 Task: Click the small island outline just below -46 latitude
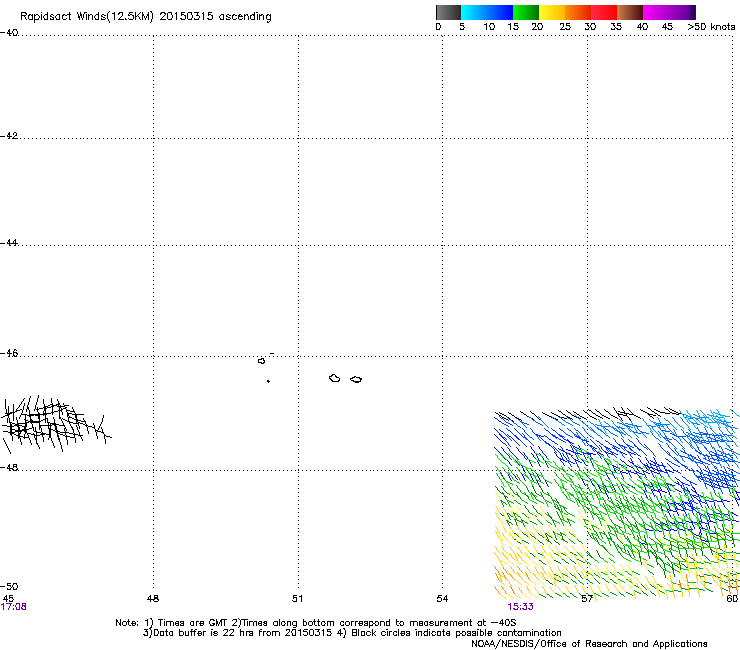pos(261,361)
